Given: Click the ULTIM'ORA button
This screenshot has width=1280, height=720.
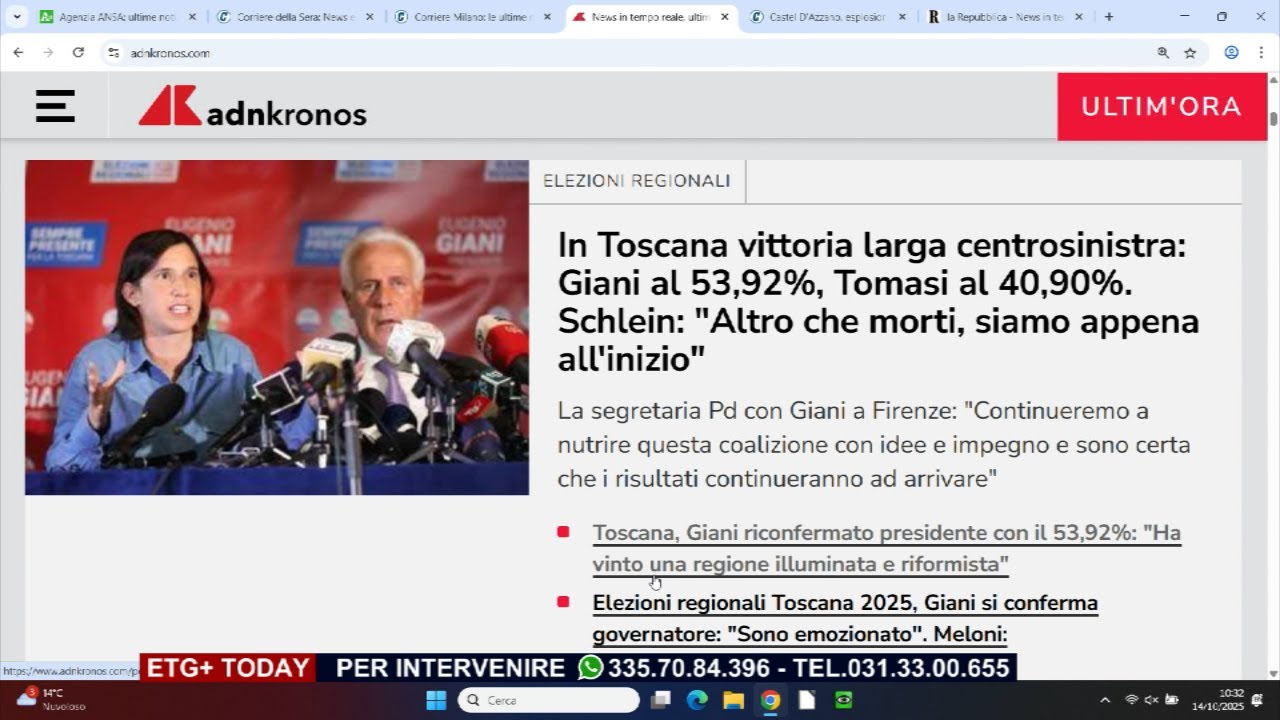Looking at the screenshot, I should click(x=1161, y=107).
